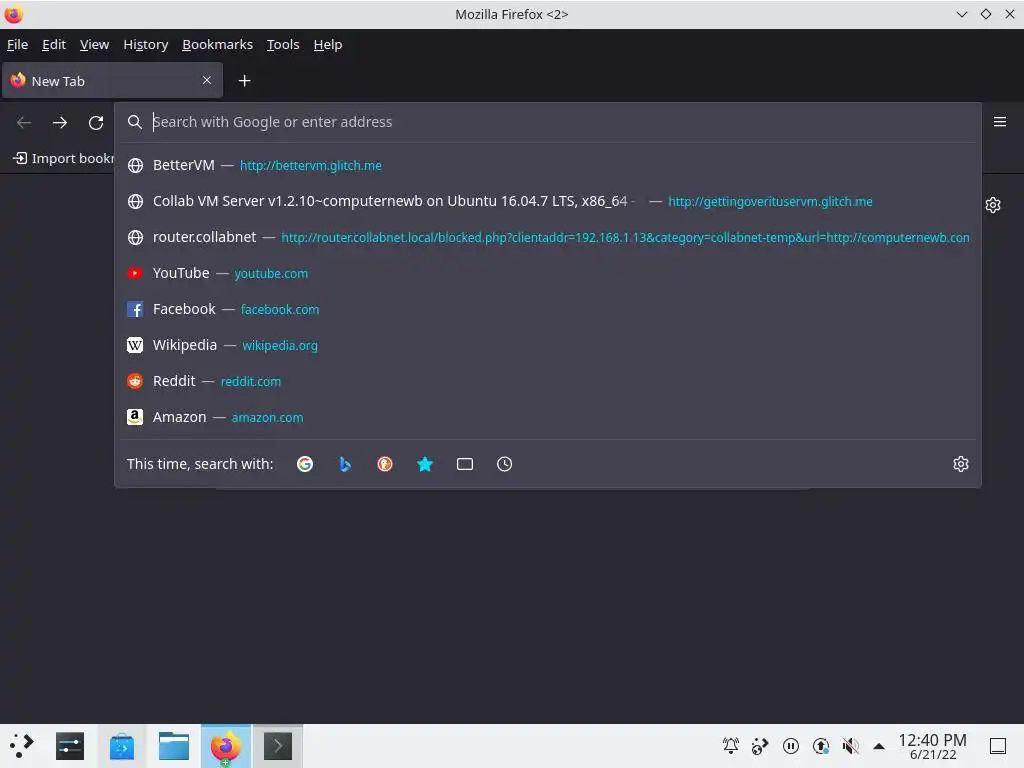Click the Reddit favicon in suggestions

click(135, 381)
